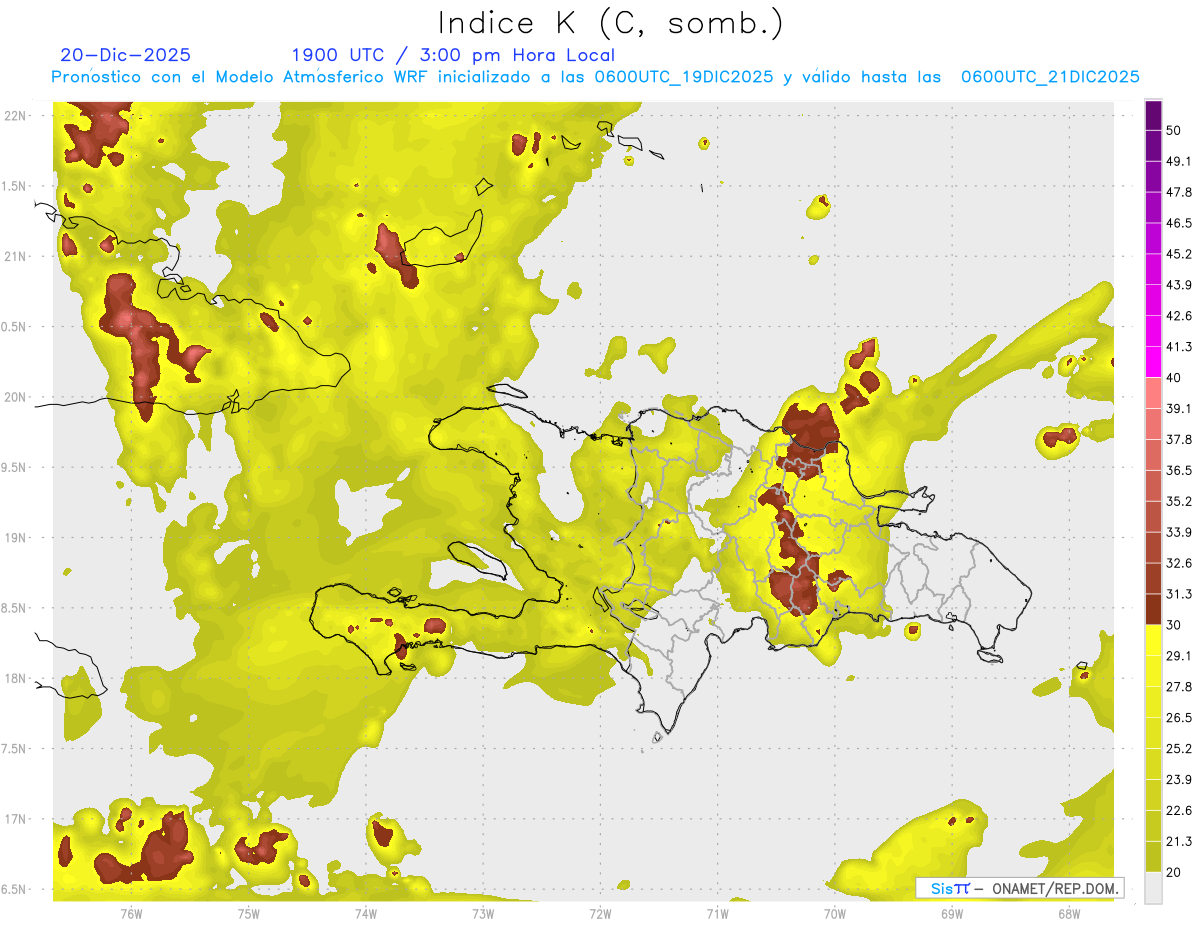Click the '71W' longitude axis label
1200x927 pixels.
[x=717, y=914]
